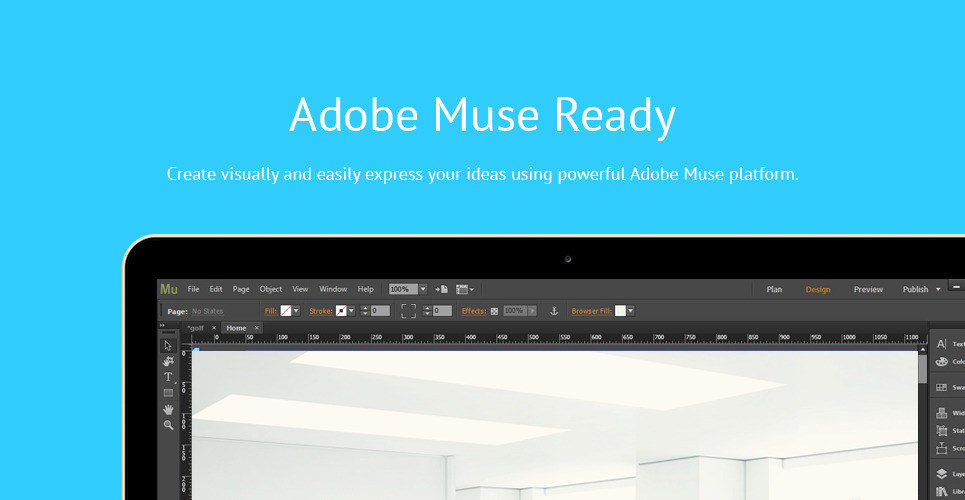Open the Layers panel icon

tap(941, 473)
